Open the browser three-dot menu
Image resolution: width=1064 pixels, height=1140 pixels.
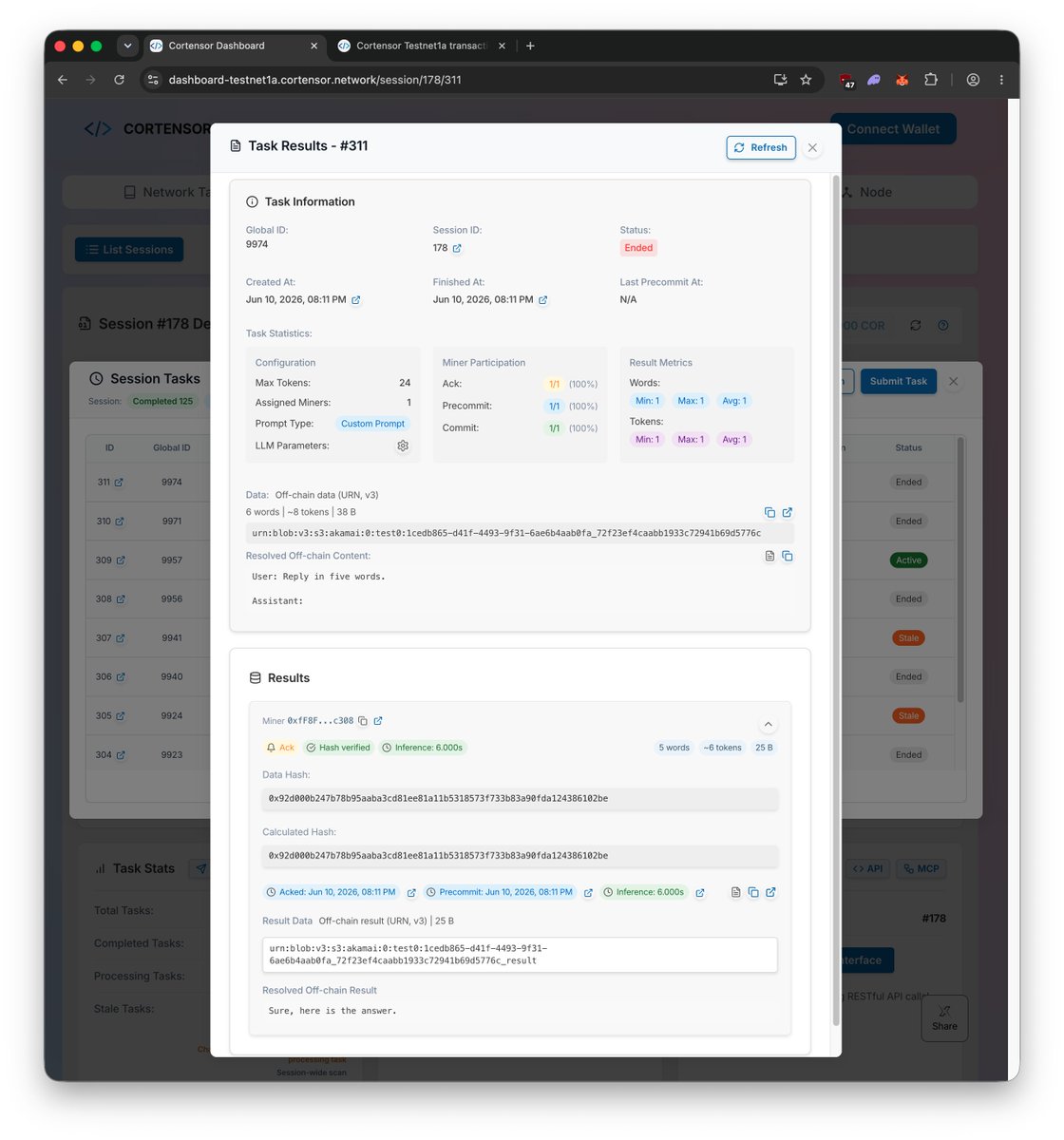pos(1001,80)
